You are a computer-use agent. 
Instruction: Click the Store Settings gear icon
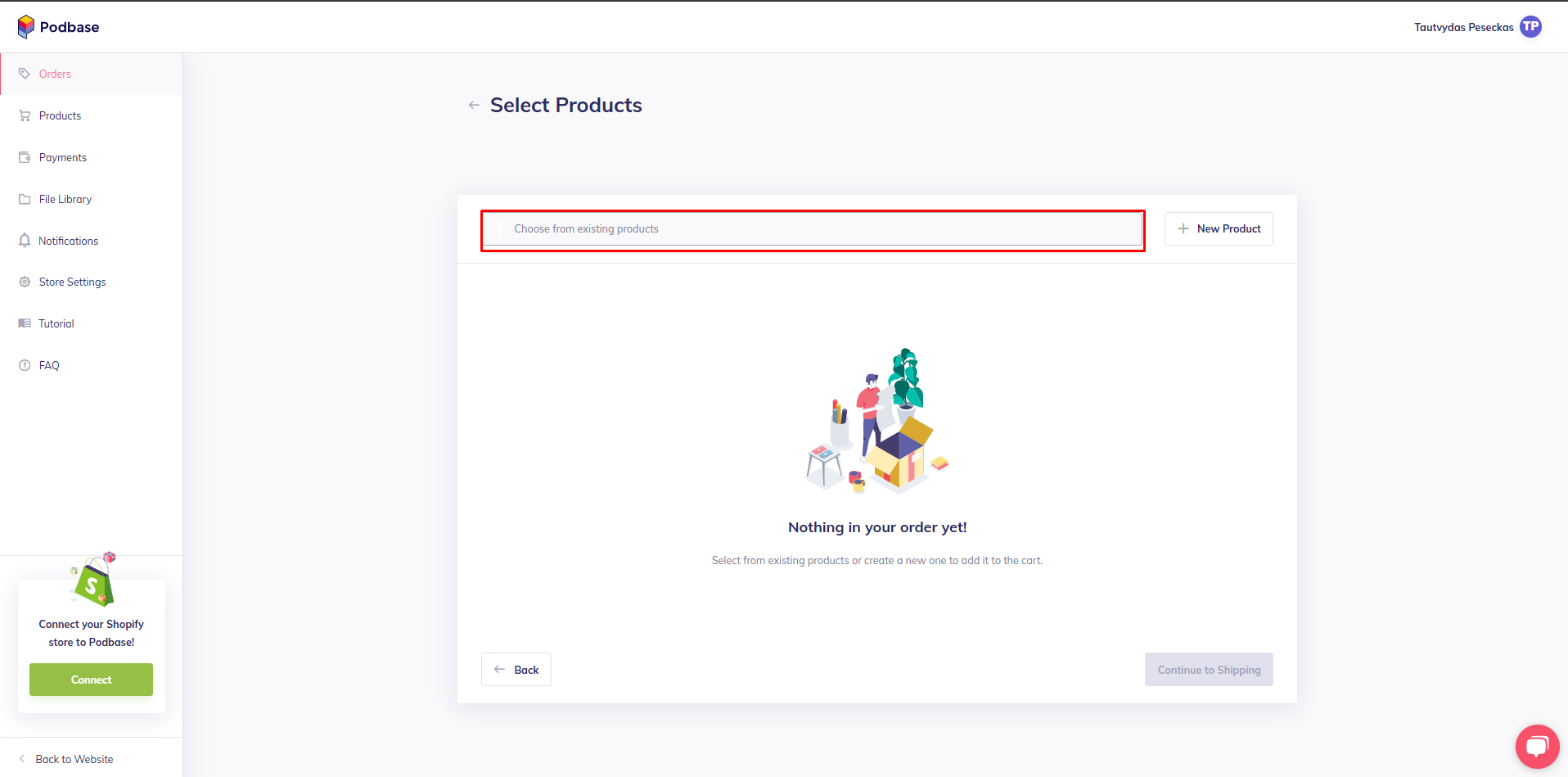[x=25, y=282]
